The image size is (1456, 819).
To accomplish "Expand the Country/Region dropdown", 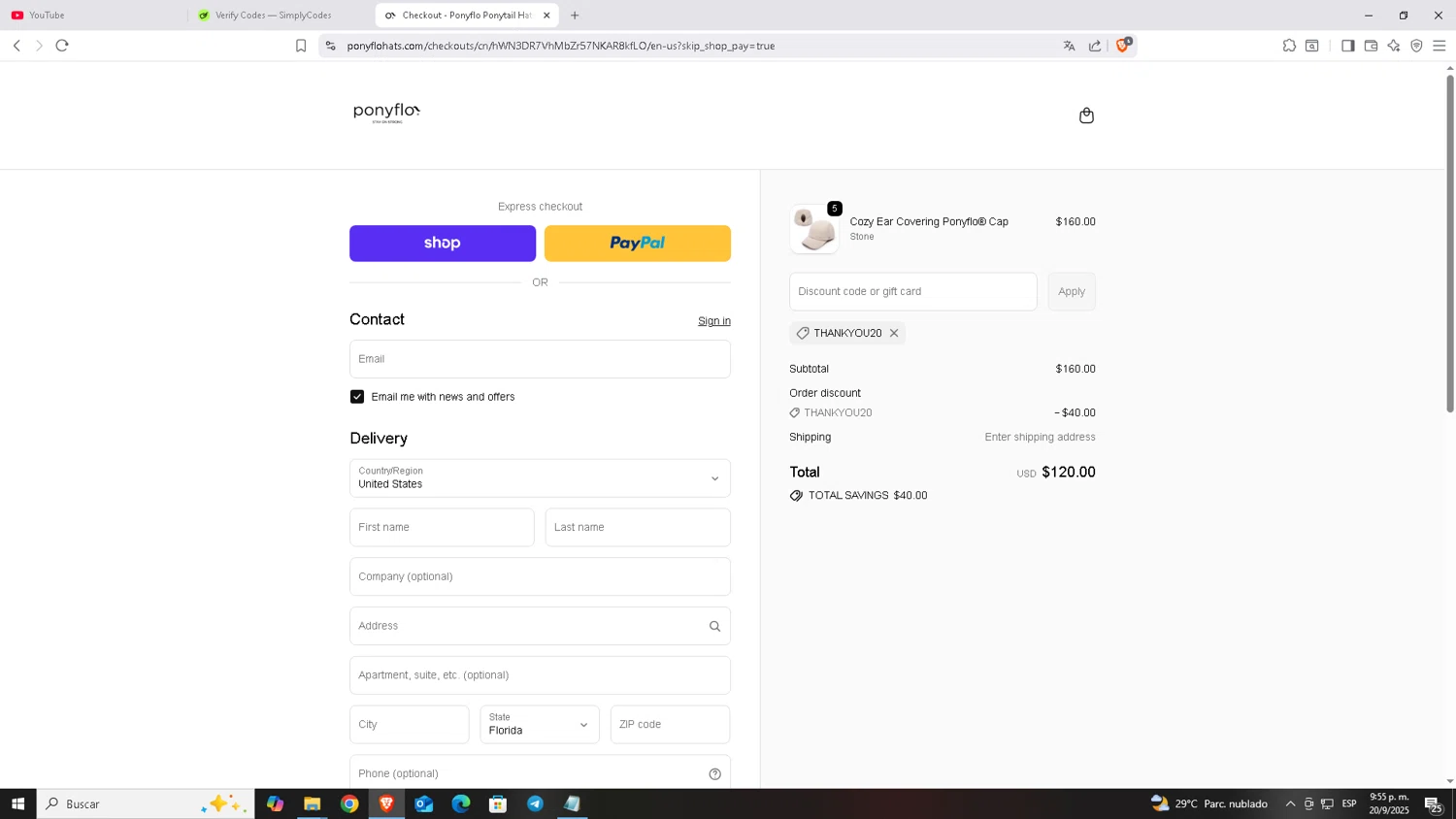I will click(x=540, y=478).
